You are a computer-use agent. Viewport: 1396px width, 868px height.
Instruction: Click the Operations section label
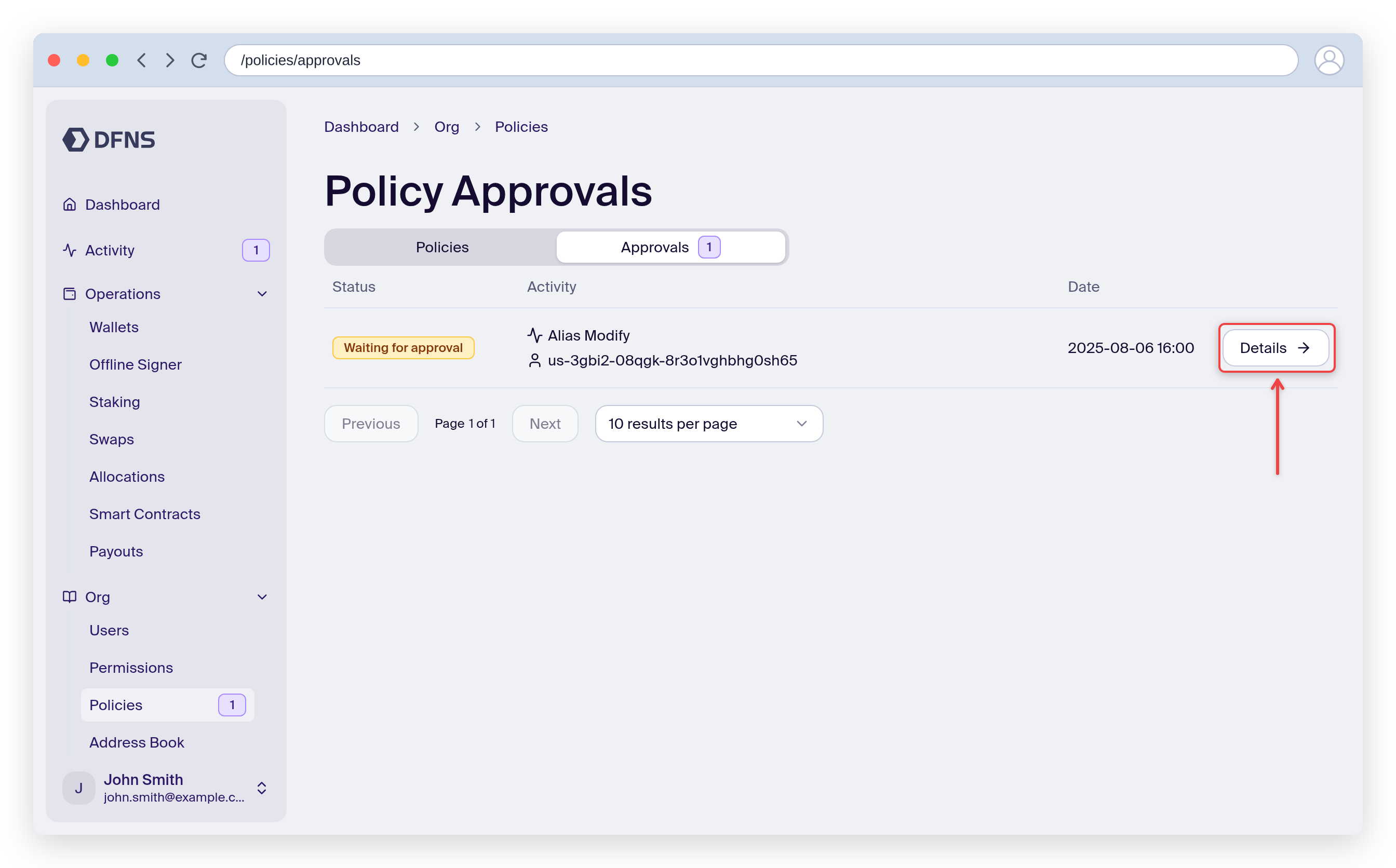[x=123, y=294]
